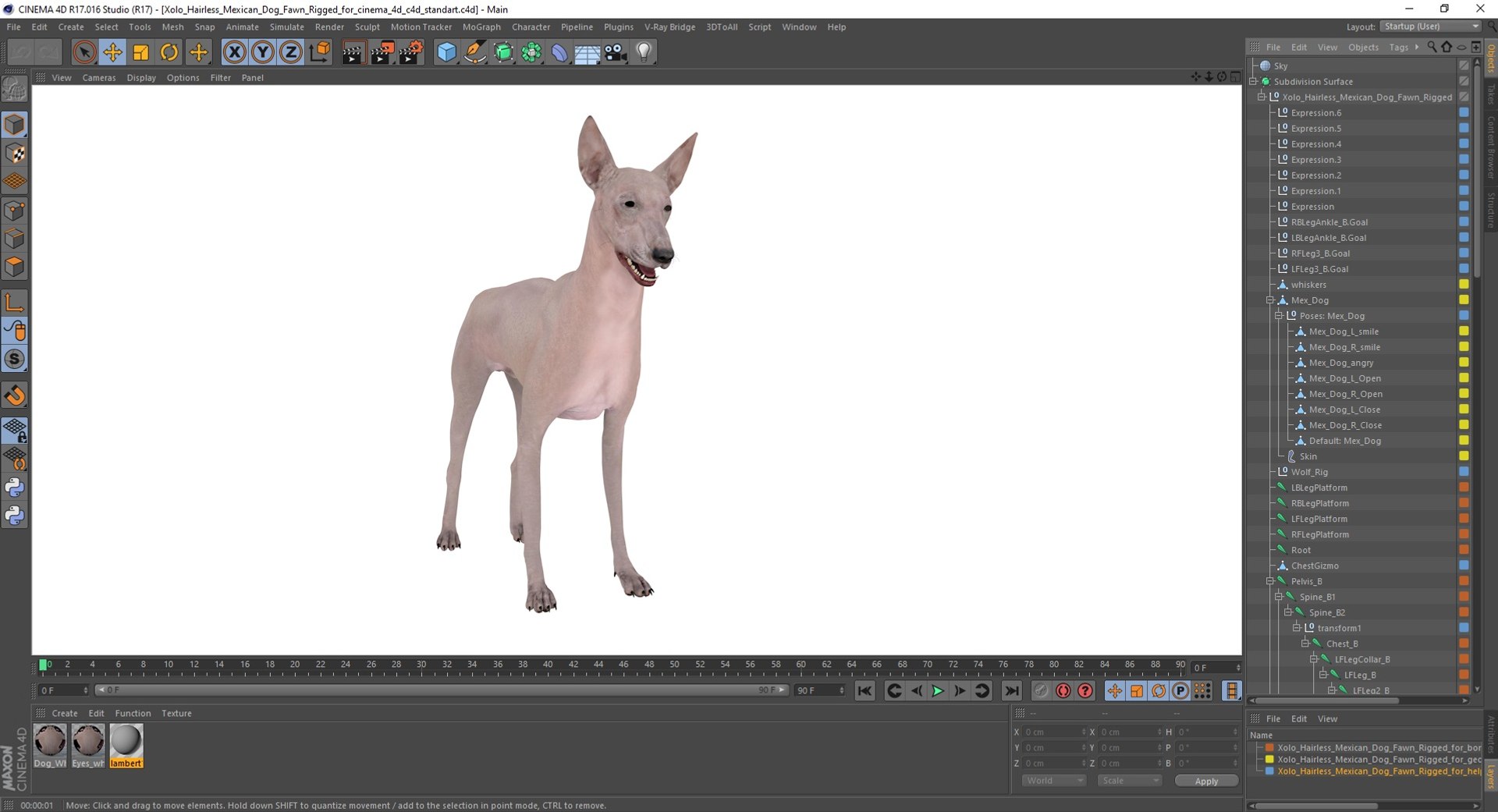
Task: Collapse the Chest_B tree node
Action: click(x=1305, y=644)
